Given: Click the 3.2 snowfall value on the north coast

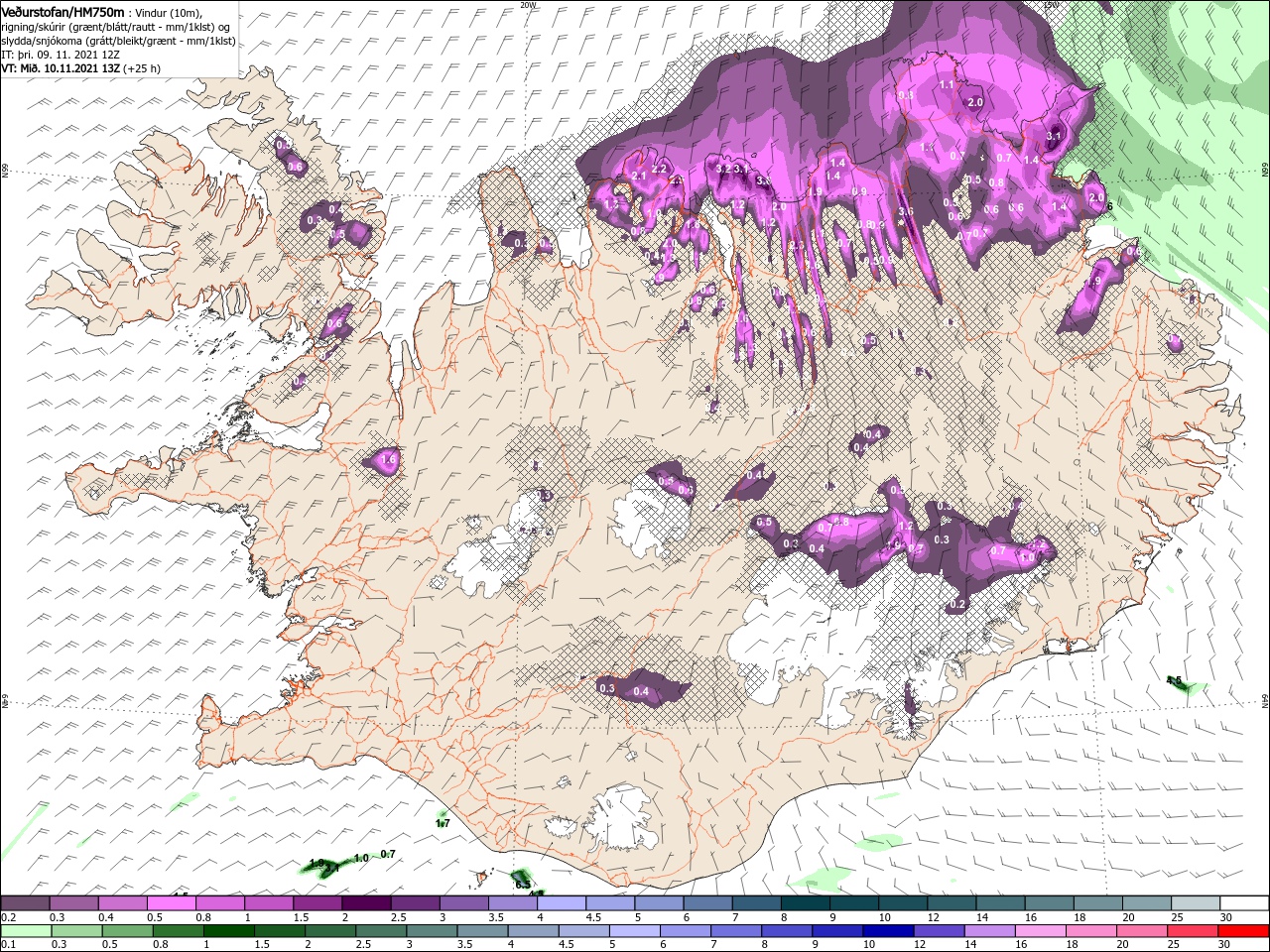Looking at the screenshot, I should pos(722,170).
